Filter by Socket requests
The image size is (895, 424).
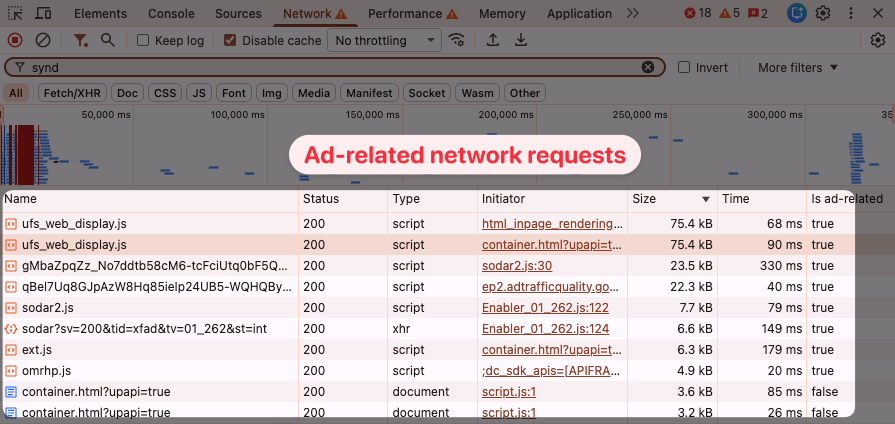(x=427, y=93)
